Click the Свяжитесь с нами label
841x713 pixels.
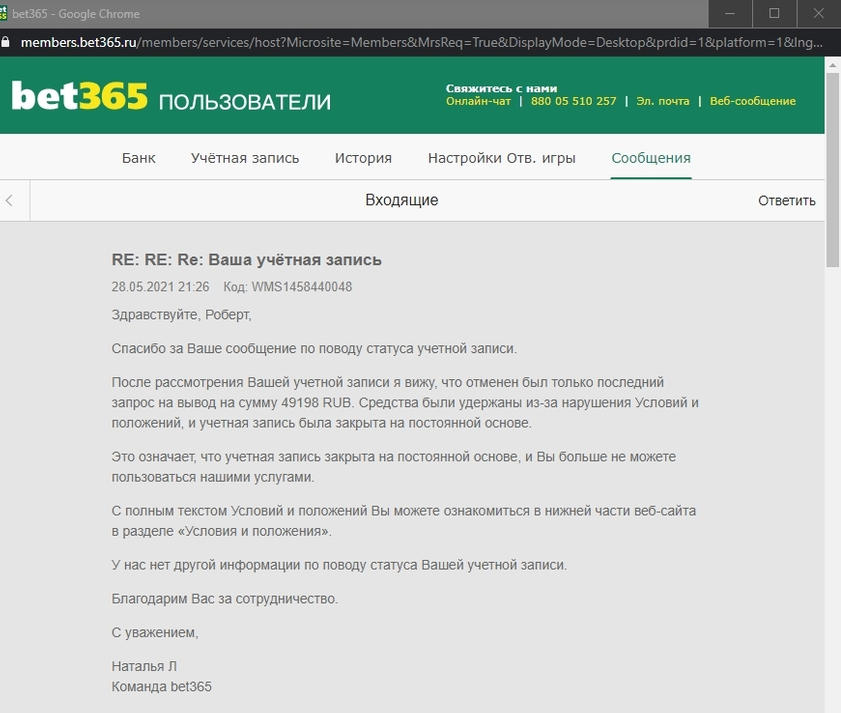click(x=501, y=88)
